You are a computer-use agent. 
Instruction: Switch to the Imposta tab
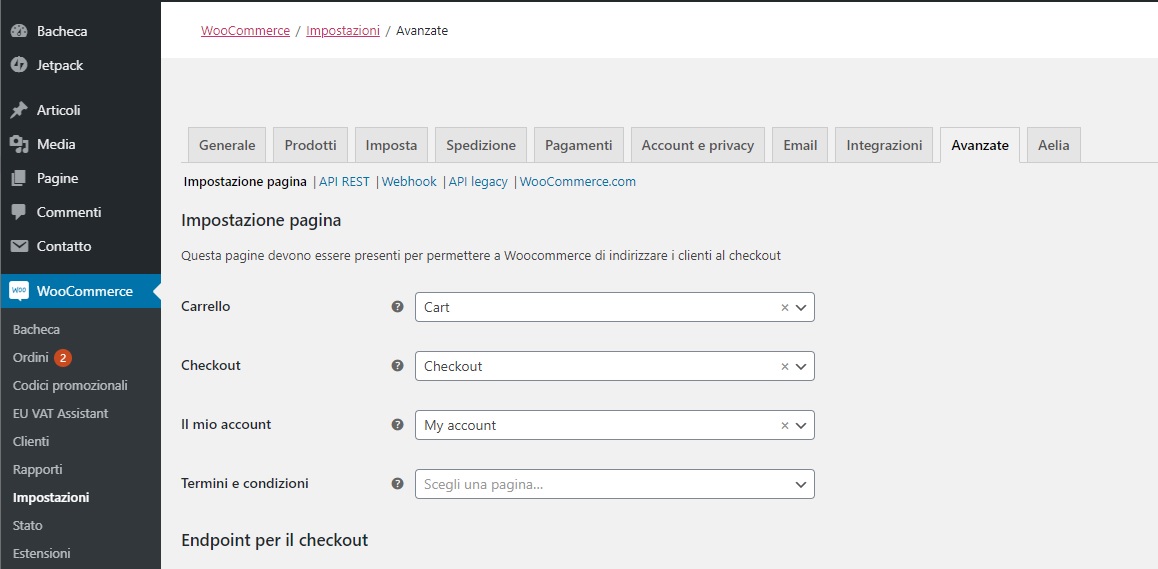[x=391, y=145]
